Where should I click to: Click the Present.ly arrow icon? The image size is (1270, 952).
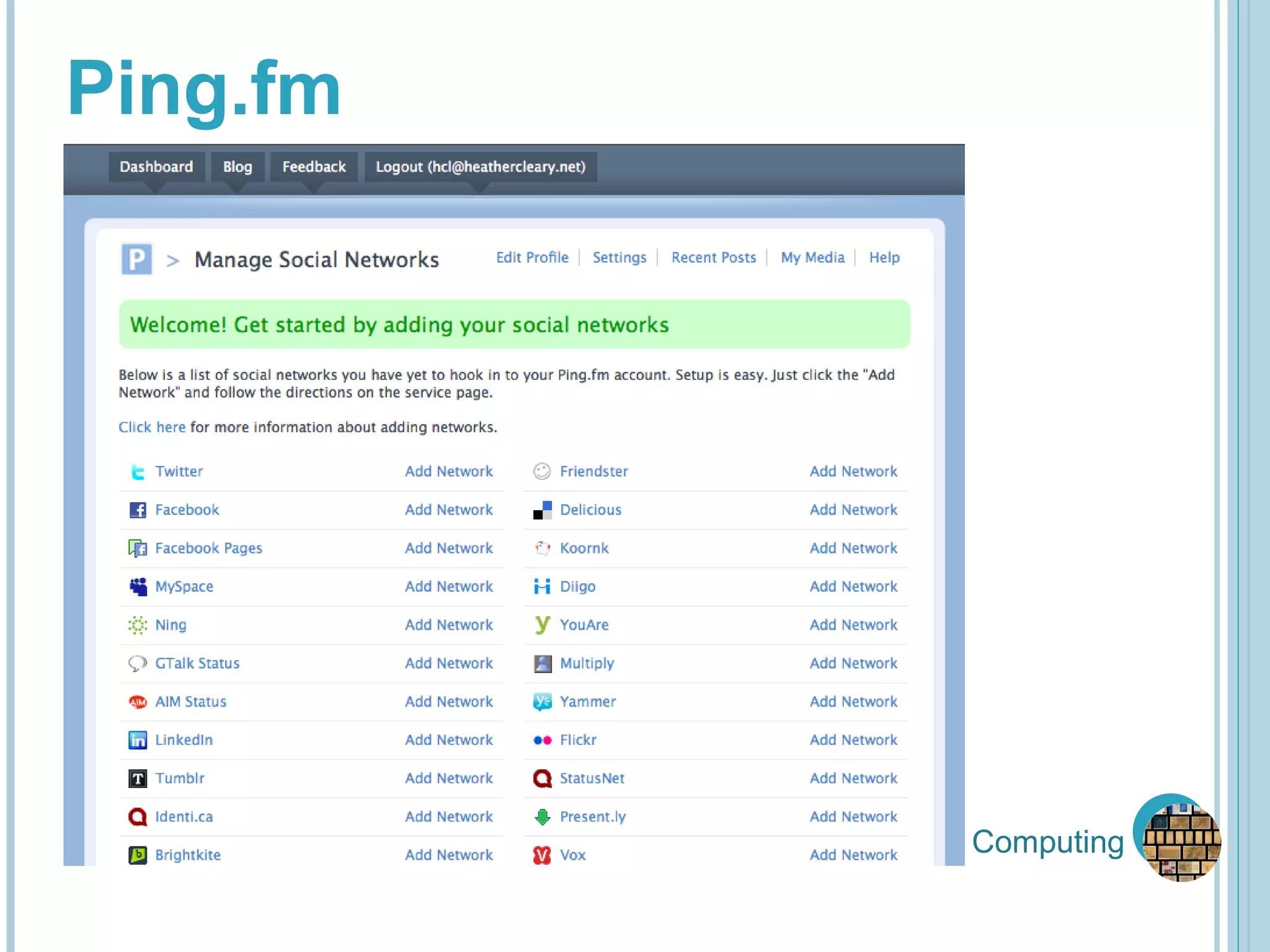click(x=542, y=817)
